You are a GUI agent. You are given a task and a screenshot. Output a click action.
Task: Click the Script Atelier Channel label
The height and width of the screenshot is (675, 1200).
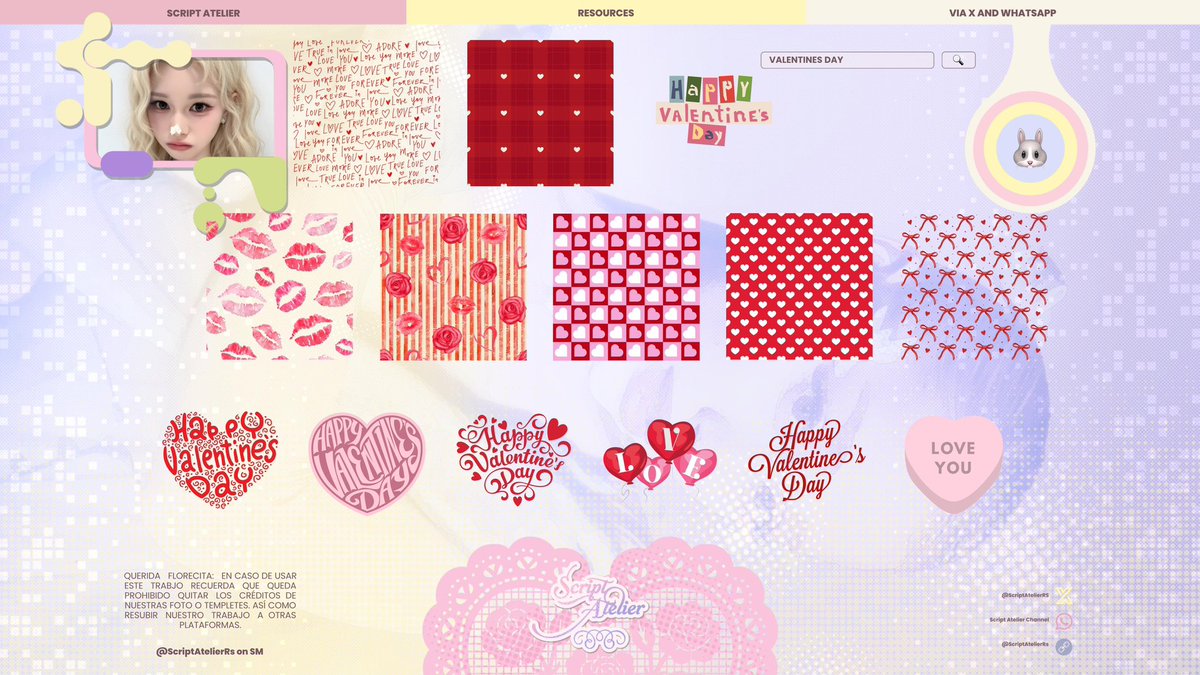coord(1019,620)
